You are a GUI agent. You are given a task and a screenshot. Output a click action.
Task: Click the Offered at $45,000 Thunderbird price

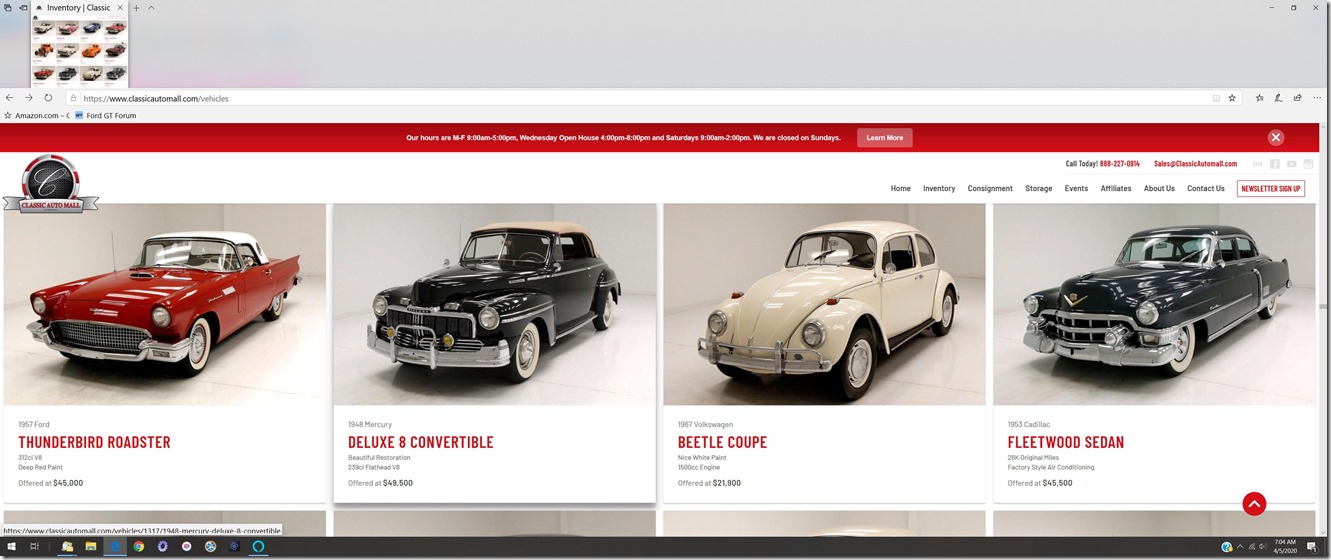coord(50,483)
